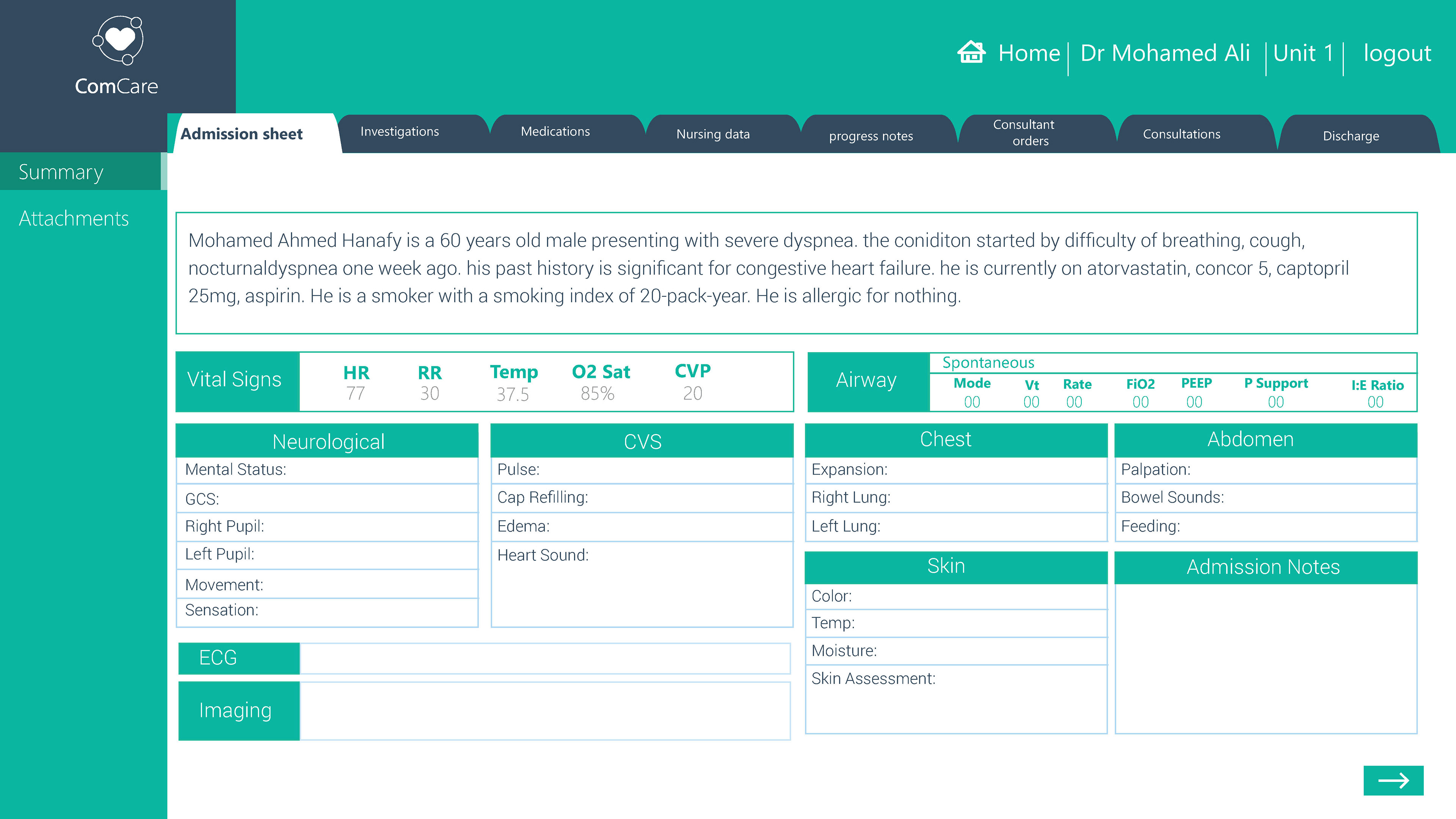Go to the Nursing data tab
Viewport: 1456px width, 819px height.
point(713,134)
